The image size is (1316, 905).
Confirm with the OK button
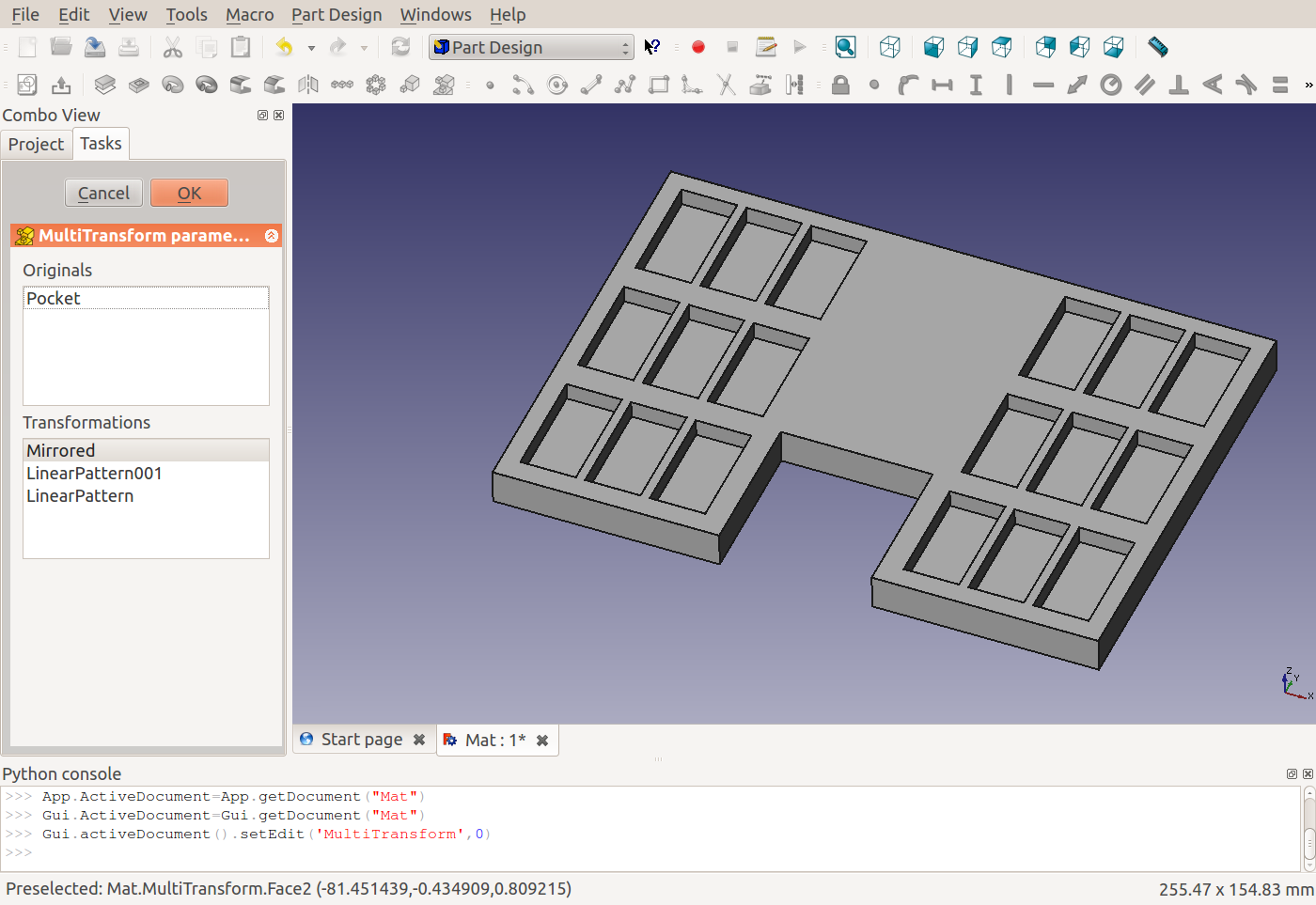(x=189, y=193)
